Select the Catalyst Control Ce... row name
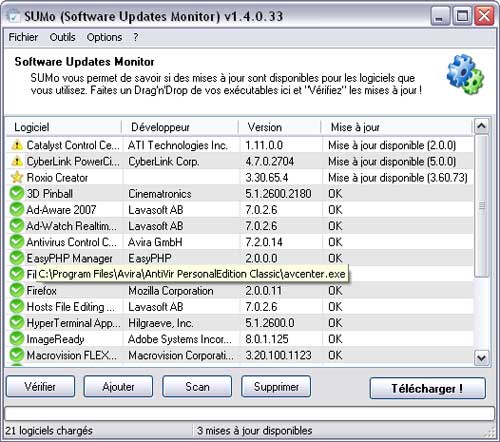Viewport: 500px width, 442px height. tap(73, 145)
